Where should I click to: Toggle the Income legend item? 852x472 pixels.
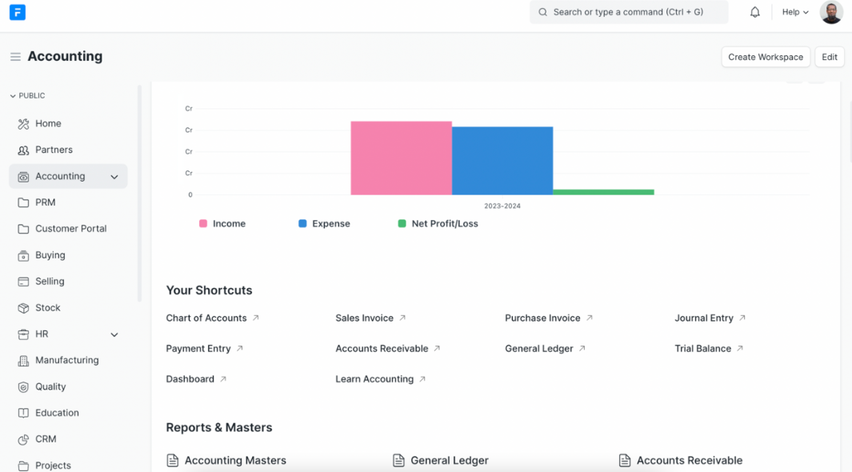[x=222, y=224]
